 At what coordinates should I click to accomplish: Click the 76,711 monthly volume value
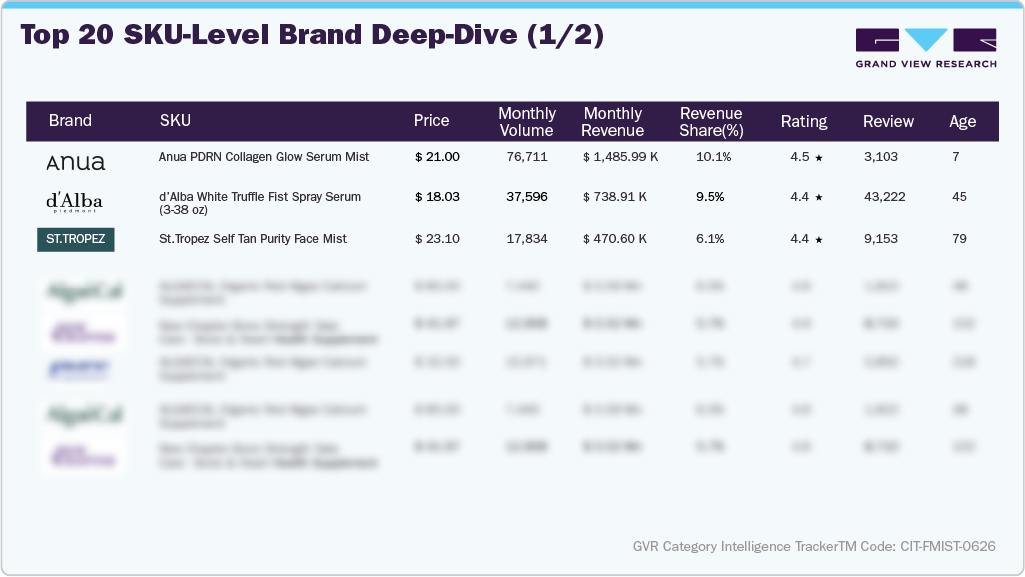point(527,157)
